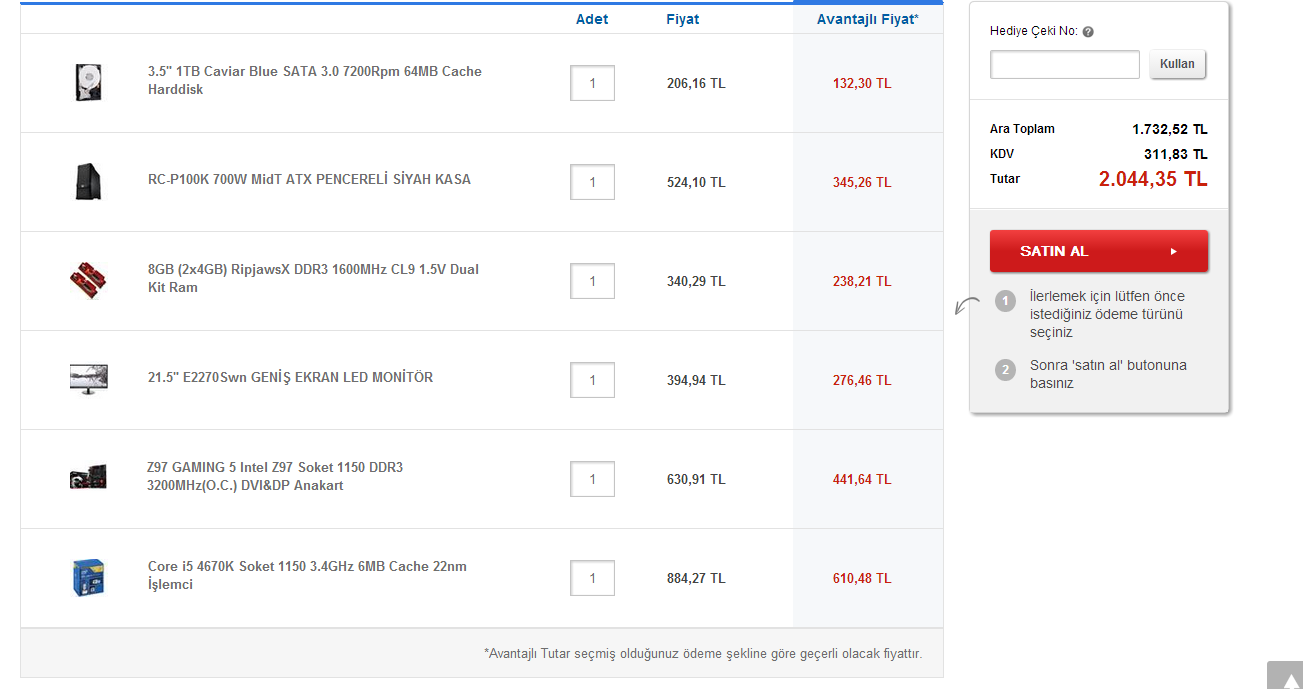Click the E2270Swn LED monitor thumbnail
Viewport: 1303px width, 689px height.
coord(88,379)
